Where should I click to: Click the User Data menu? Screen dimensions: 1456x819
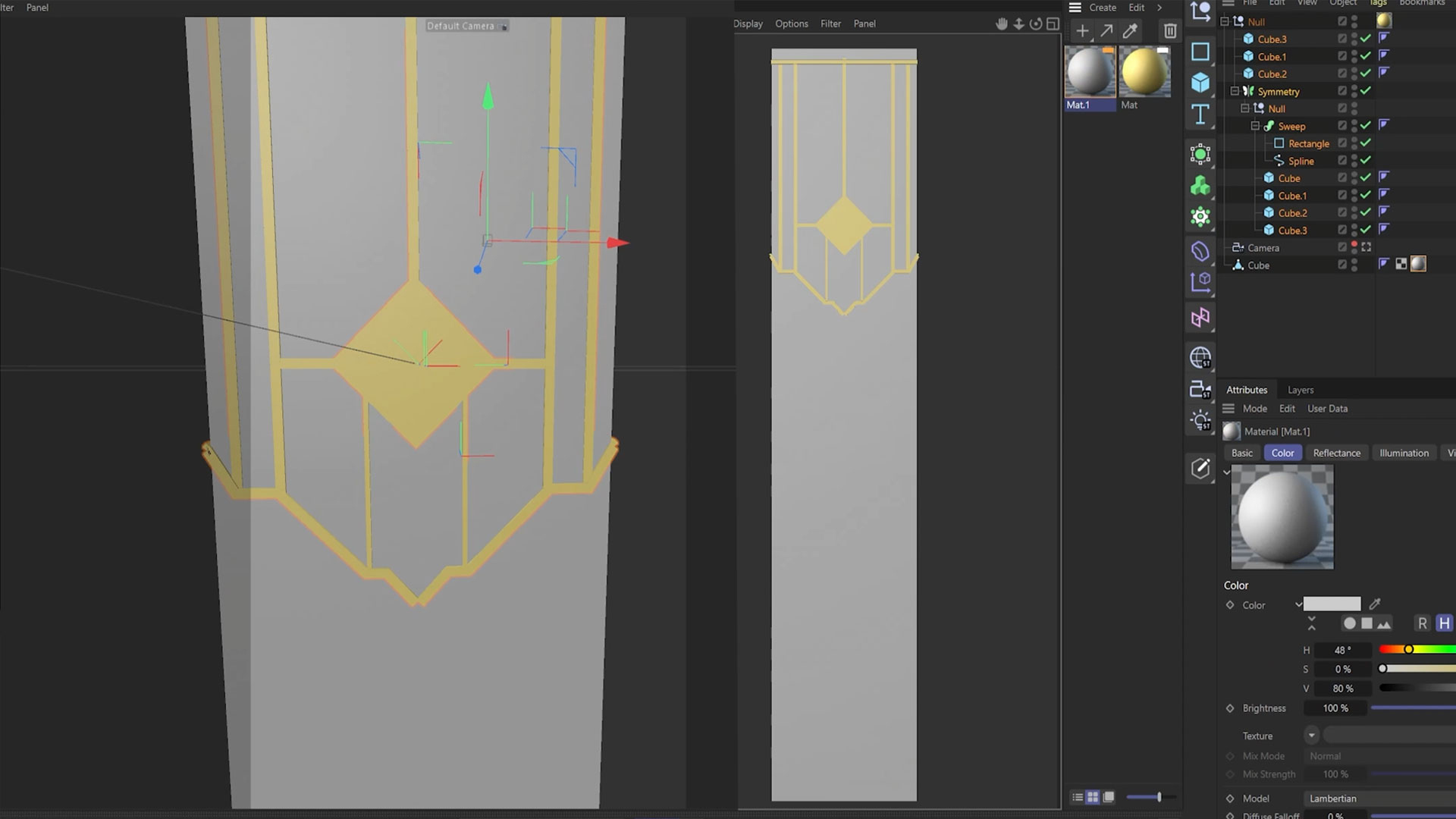[x=1327, y=409]
